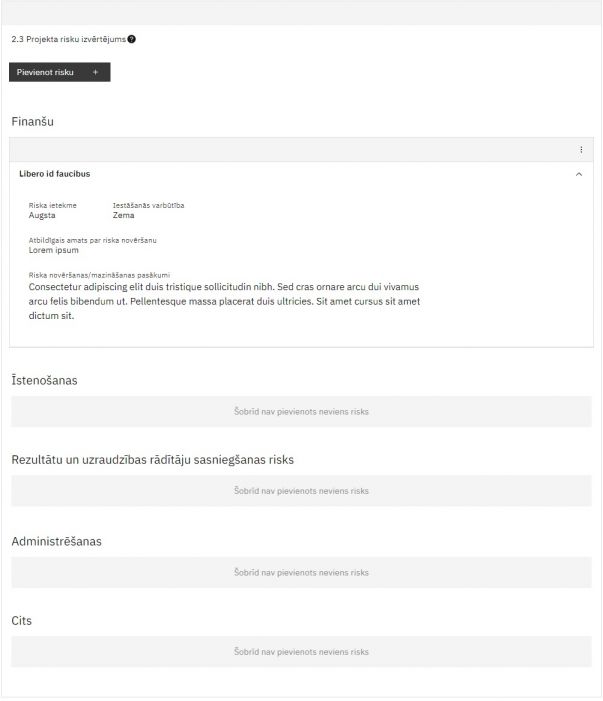
Task: Click the Finanšu section heading
Action: [x=32, y=121]
